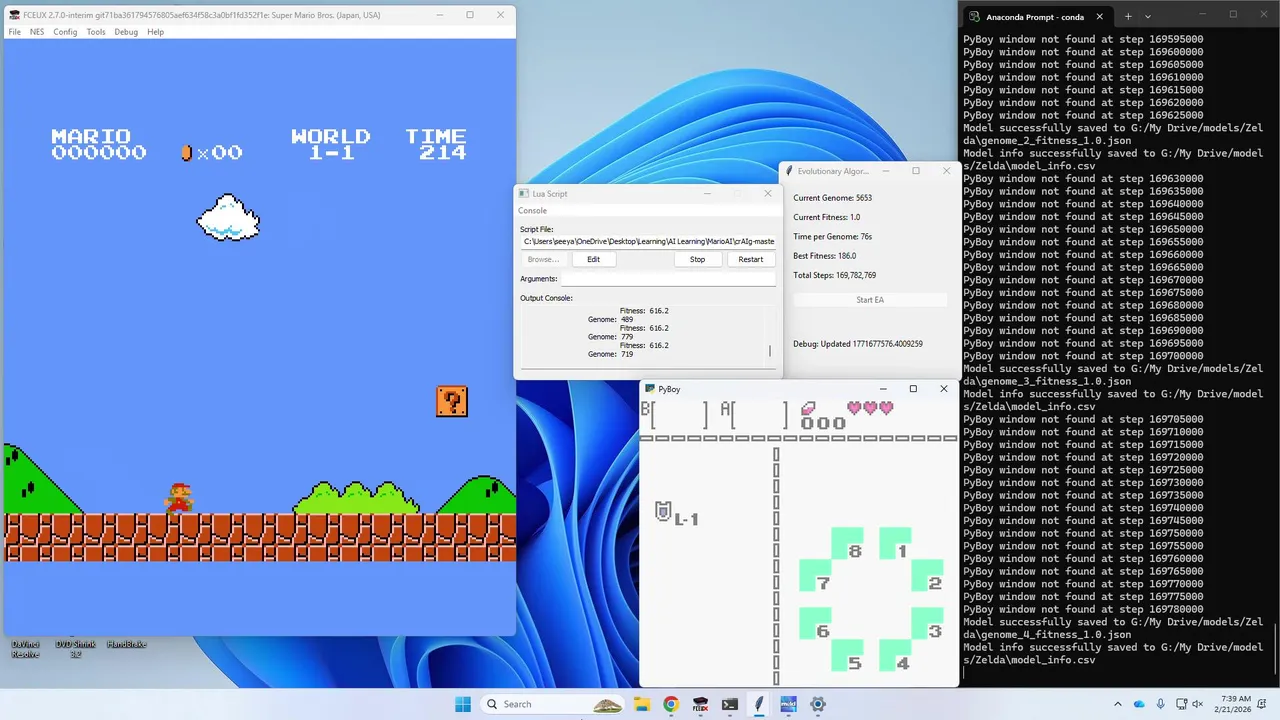
Task: Close the Anaconda Prompt tab
Action: click(x=1100, y=16)
